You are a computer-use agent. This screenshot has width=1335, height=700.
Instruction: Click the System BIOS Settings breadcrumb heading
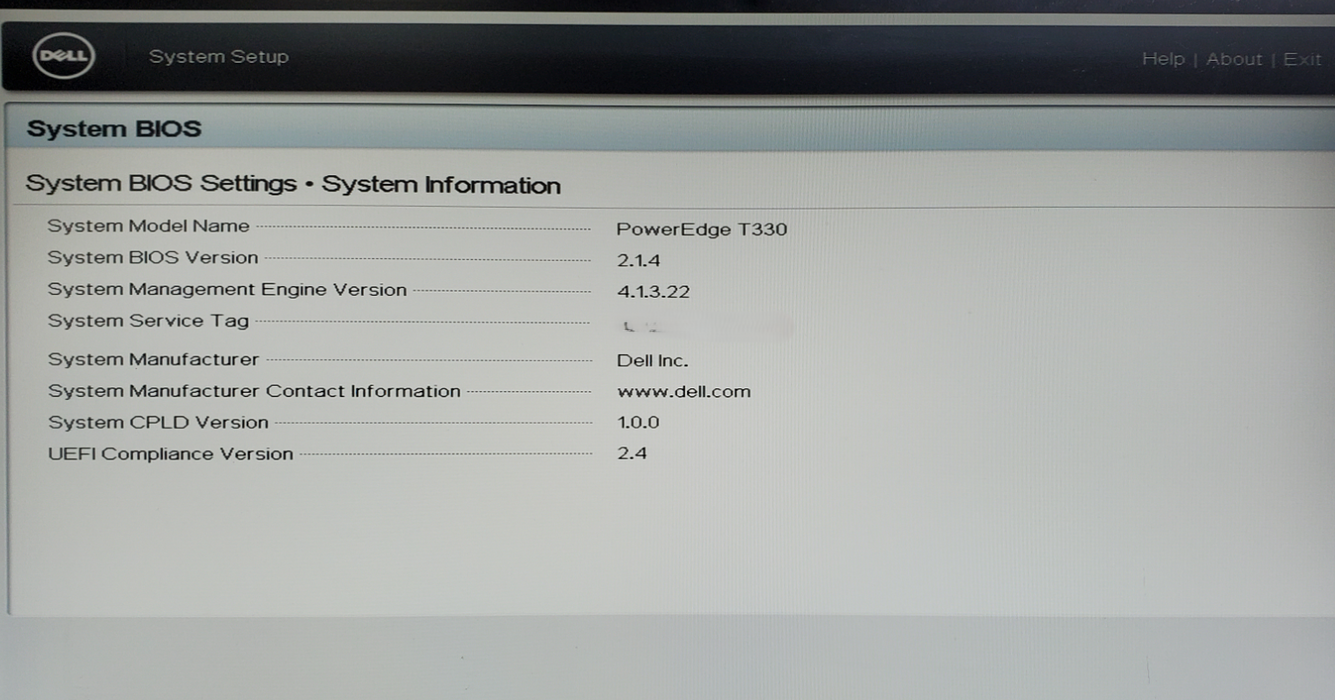(x=293, y=185)
